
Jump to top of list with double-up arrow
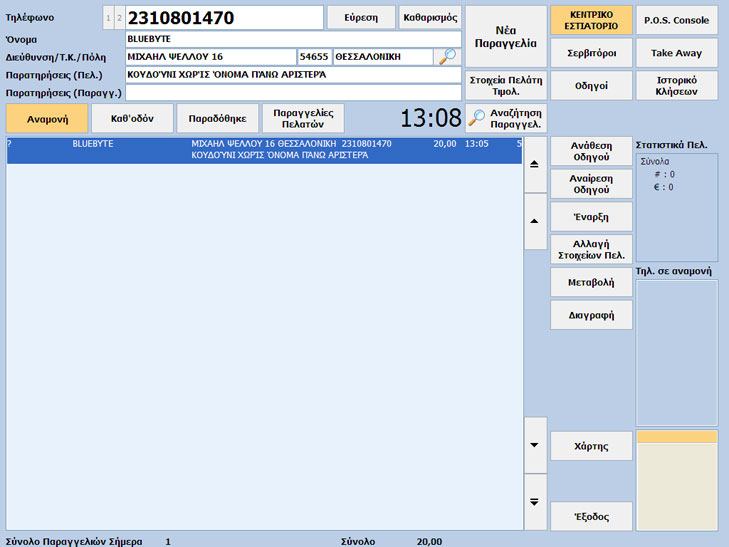tap(535, 163)
